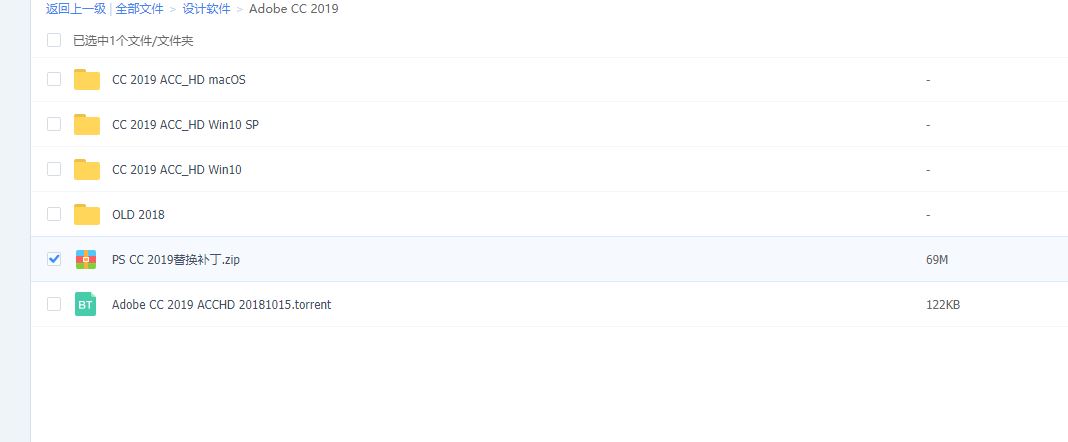Click the zip archive icon for PS CC 2019
1068x442 pixels.
(x=86, y=259)
